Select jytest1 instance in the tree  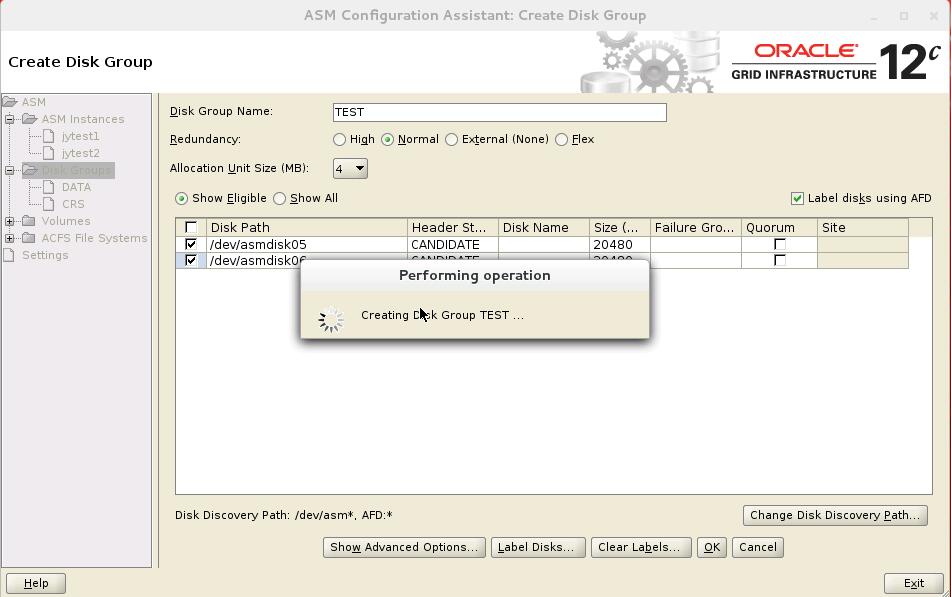(x=80, y=136)
